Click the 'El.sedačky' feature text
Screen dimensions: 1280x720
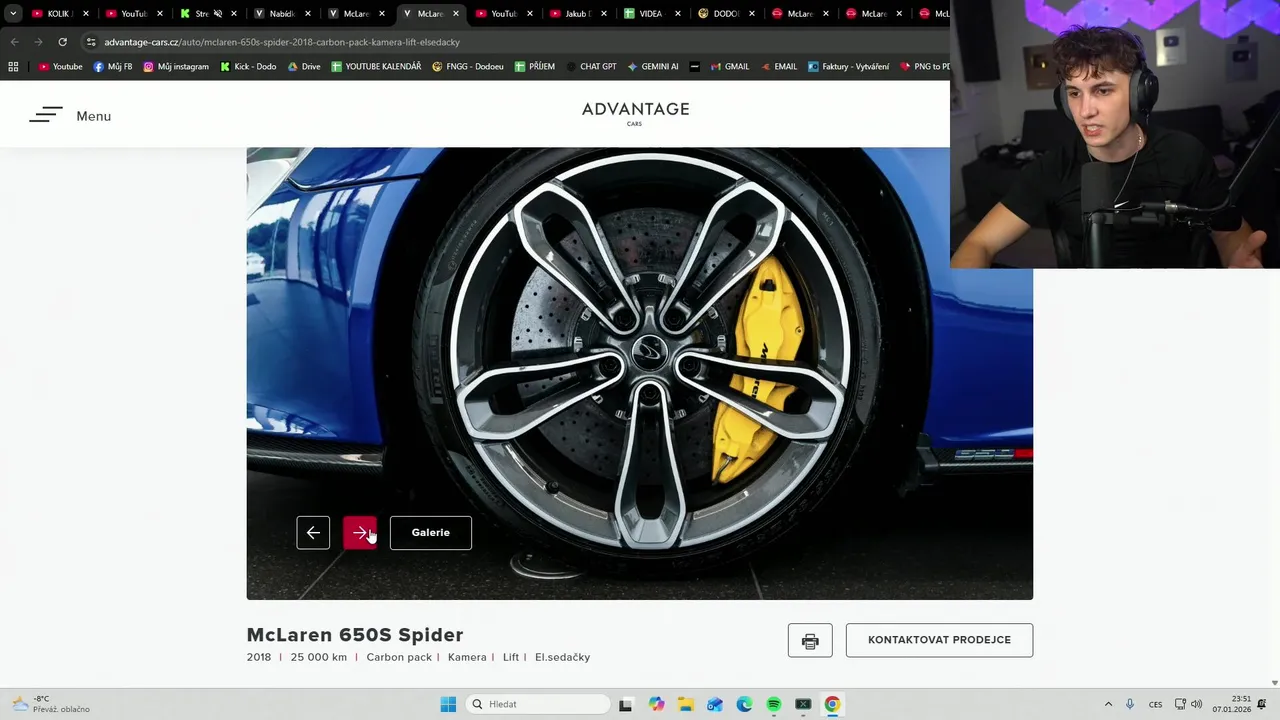point(562,657)
